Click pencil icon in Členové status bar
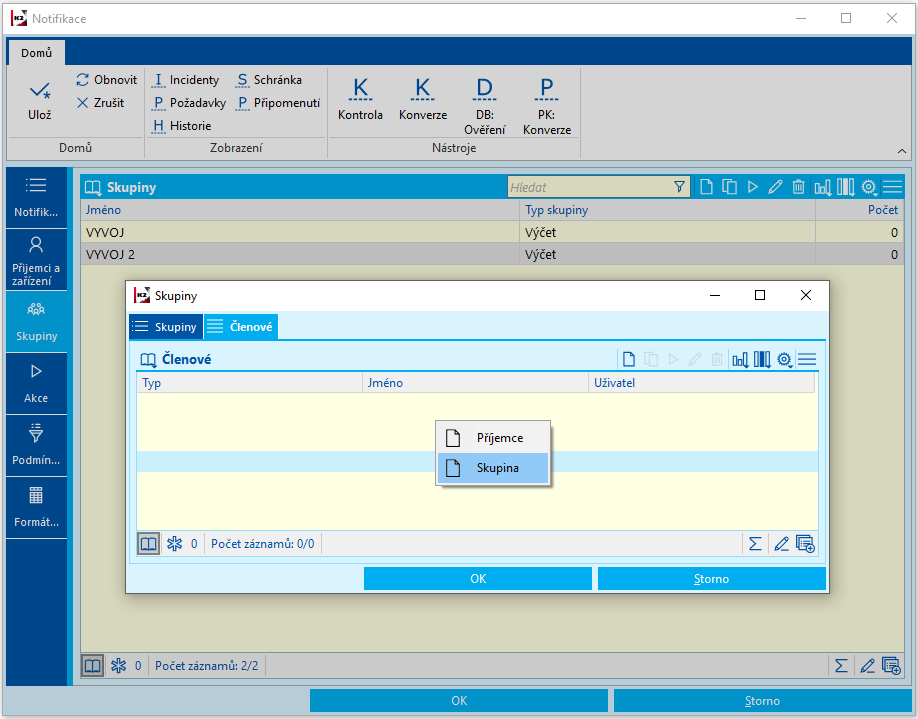Image resolution: width=918 pixels, height=719 pixels. tap(781, 544)
